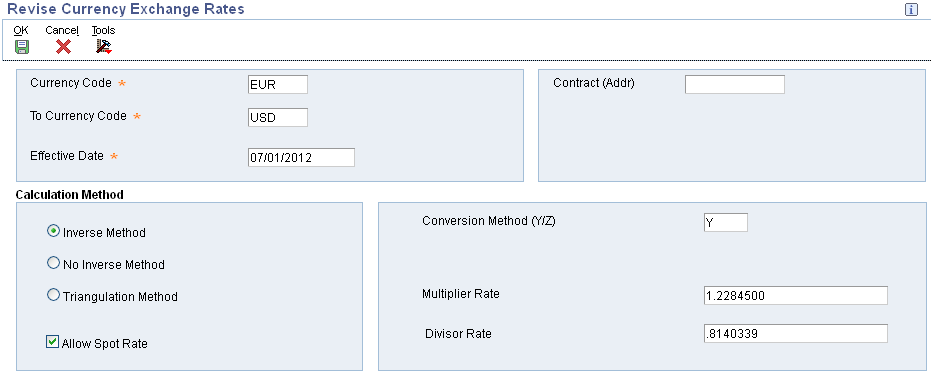Click the Cancel text menu item

(62, 30)
